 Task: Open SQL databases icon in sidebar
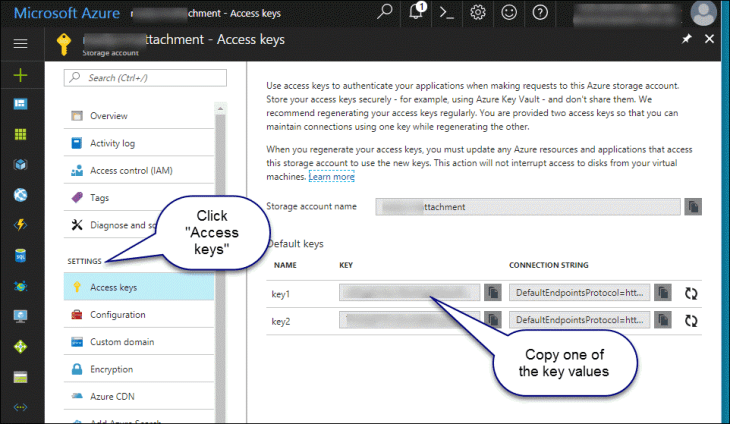[20, 256]
